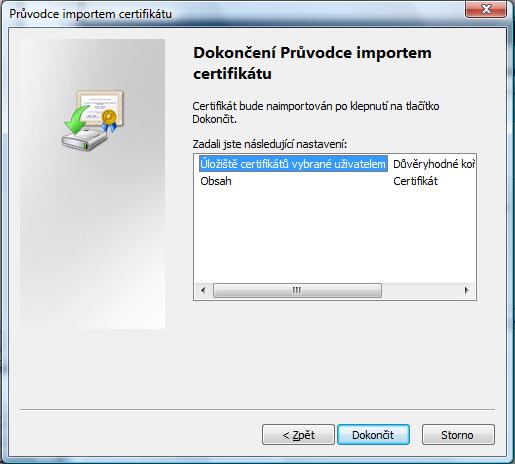Click the right arrow of the horizontal scrollbar
The width and height of the screenshot is (515, 464).
(x=467, y=290)
